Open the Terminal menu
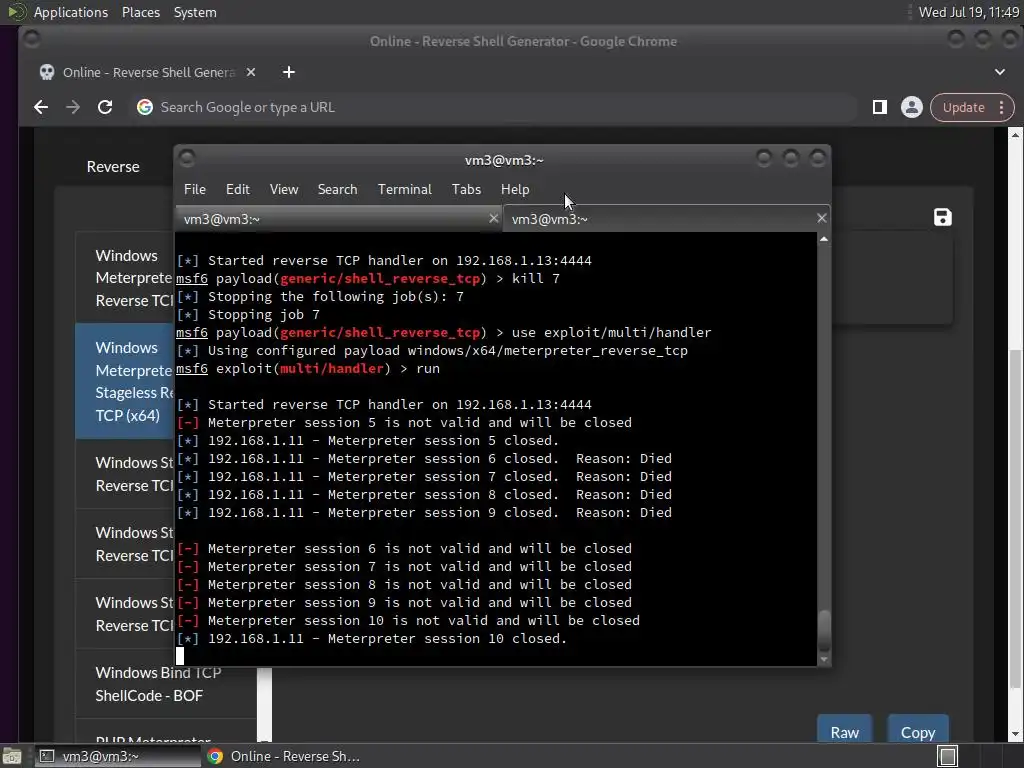Screen dimensions: 1024x768 point(404,189)
